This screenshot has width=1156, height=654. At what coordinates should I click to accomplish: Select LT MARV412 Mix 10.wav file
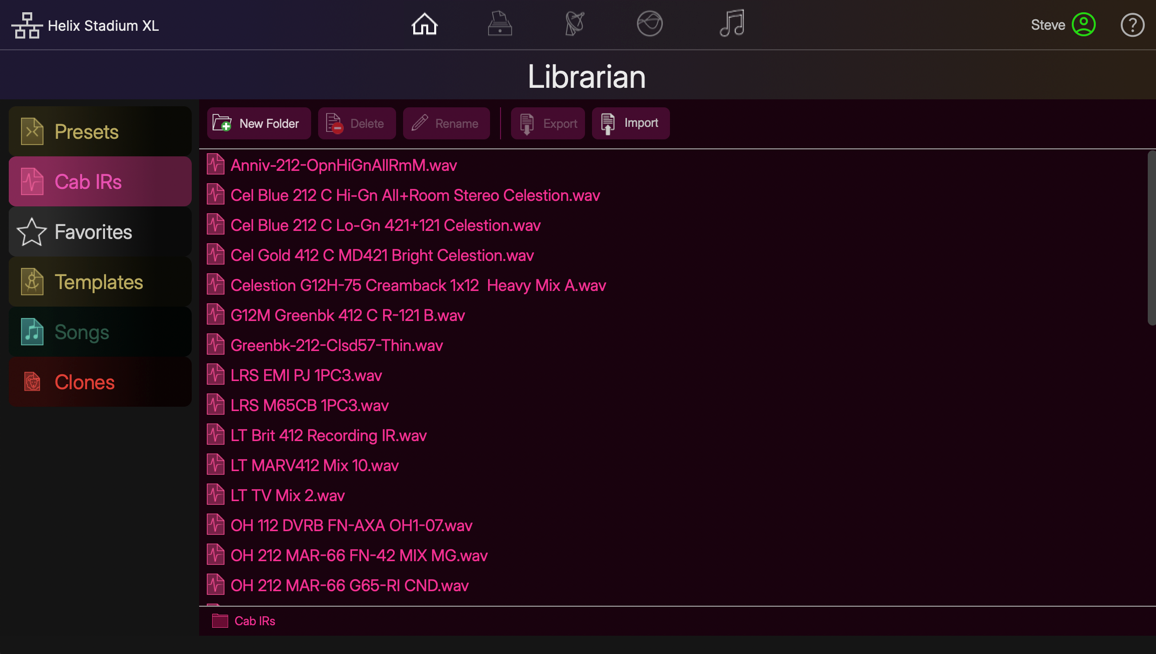click(314, 465)
